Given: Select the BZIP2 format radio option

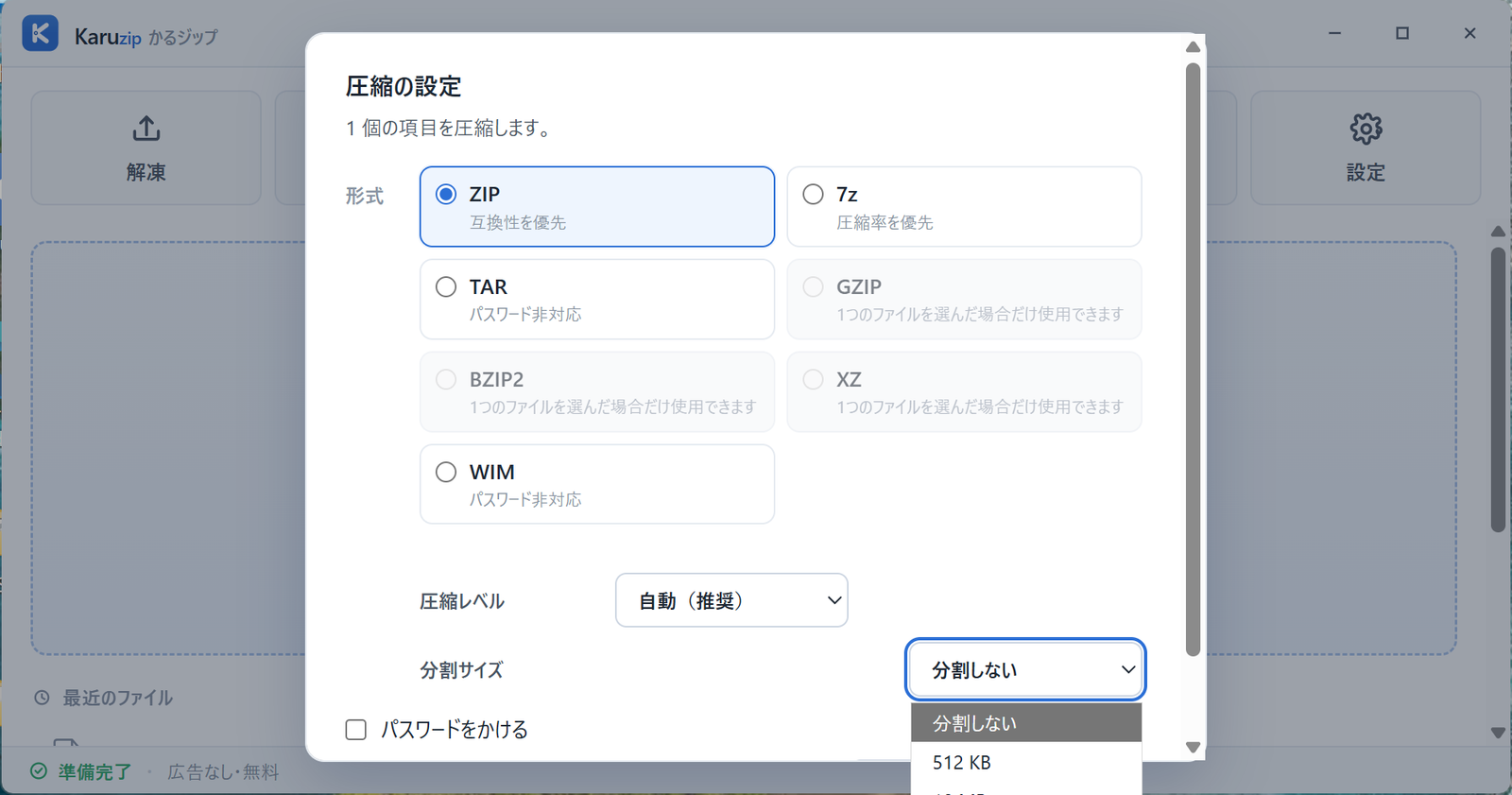Looking at the screenshot, I should (x=446, y=379).
